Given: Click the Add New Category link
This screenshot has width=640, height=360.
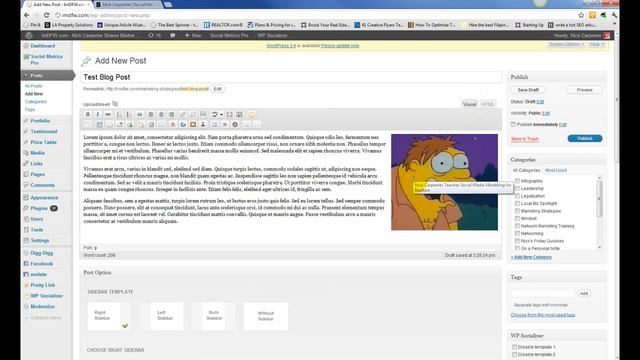Looking at the screenshot, I should click(531, 257).
